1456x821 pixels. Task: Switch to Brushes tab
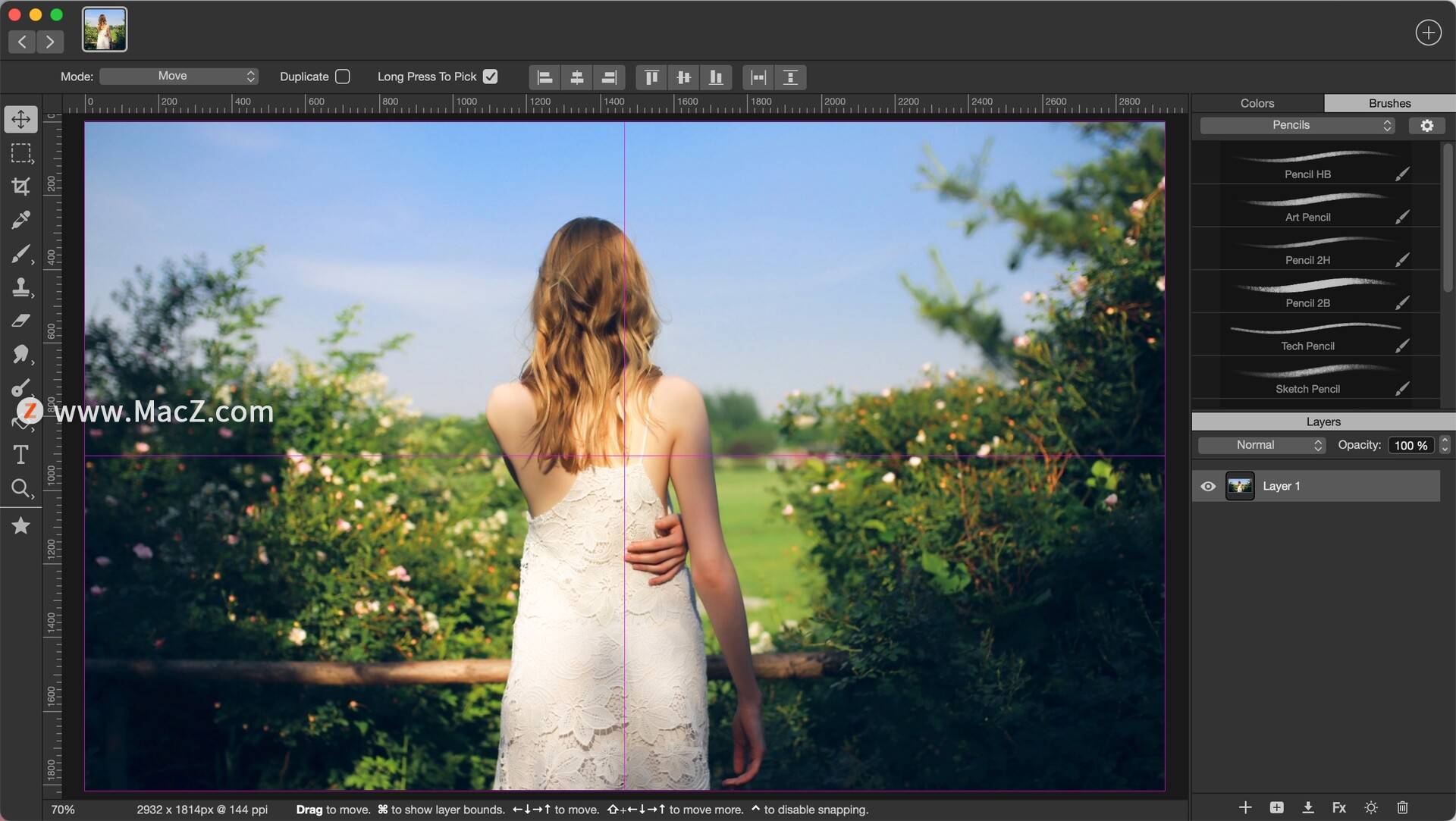[x=1389, y=102]
